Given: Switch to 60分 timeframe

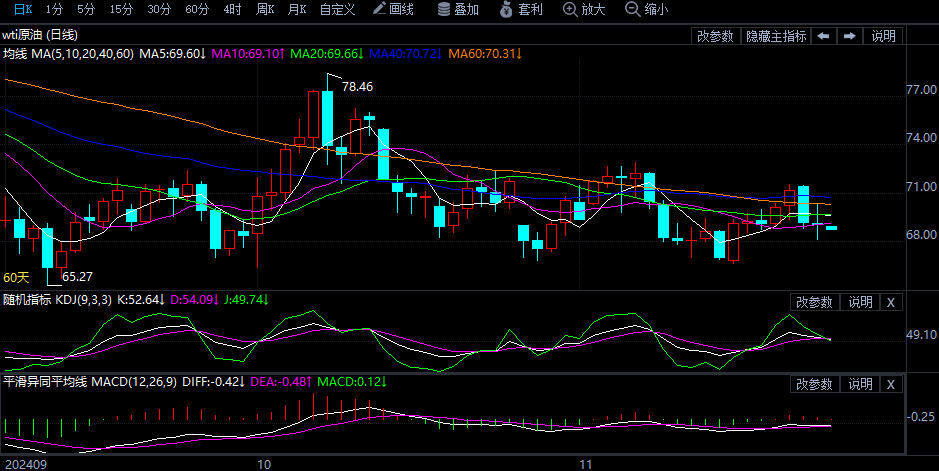Looking at the screenshot, I should click(x=197, y=10).
